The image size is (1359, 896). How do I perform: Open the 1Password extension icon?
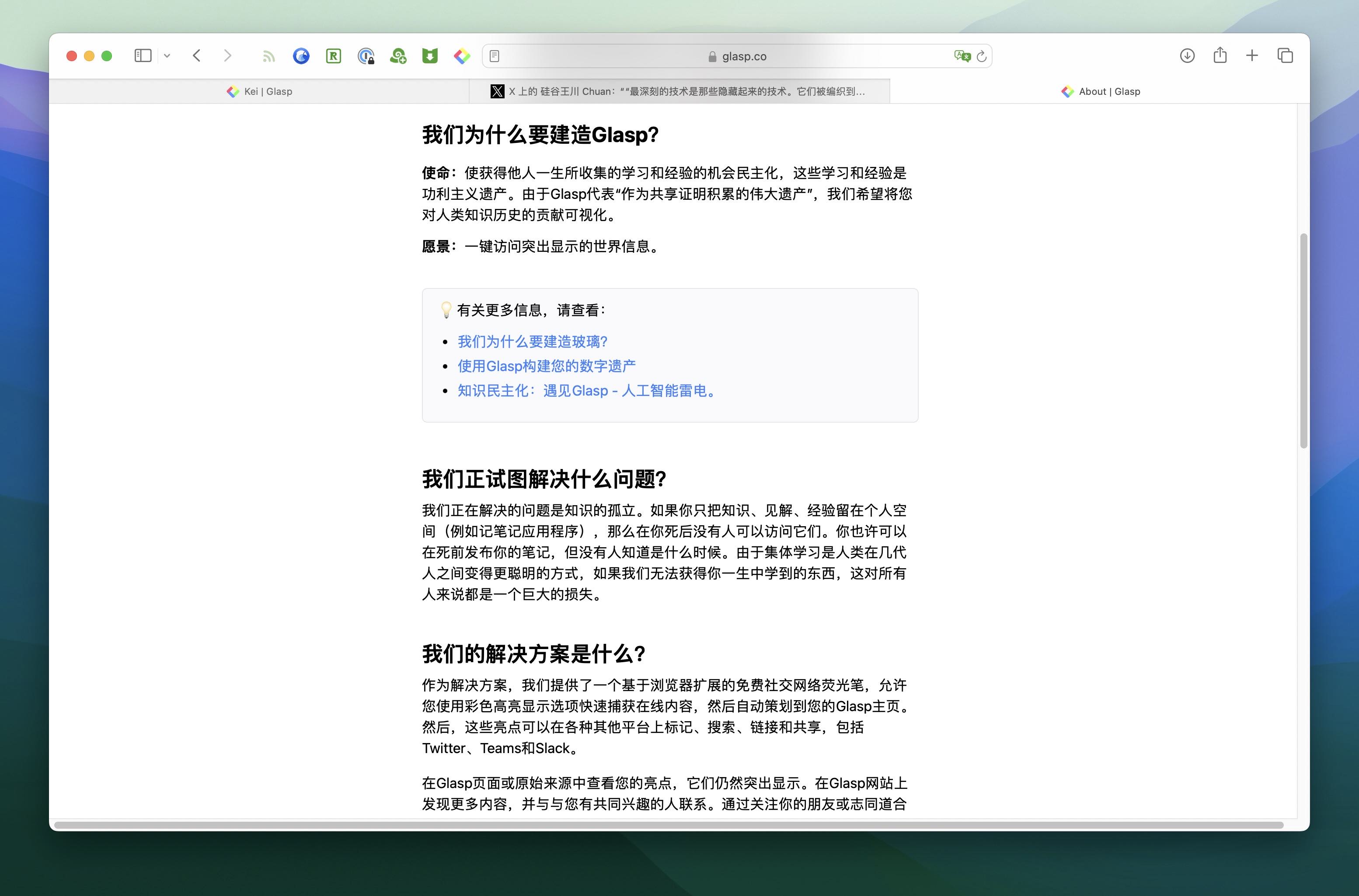click(366, 56)
